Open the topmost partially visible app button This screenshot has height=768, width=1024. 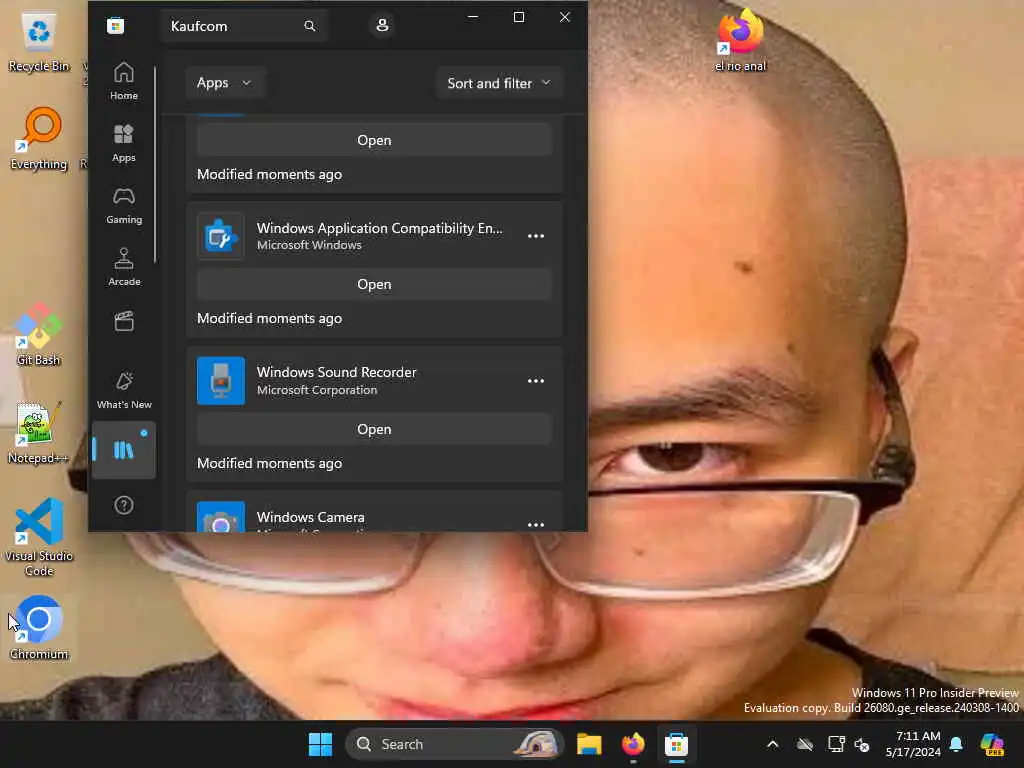pyautogui.click(x=374, y=140)
